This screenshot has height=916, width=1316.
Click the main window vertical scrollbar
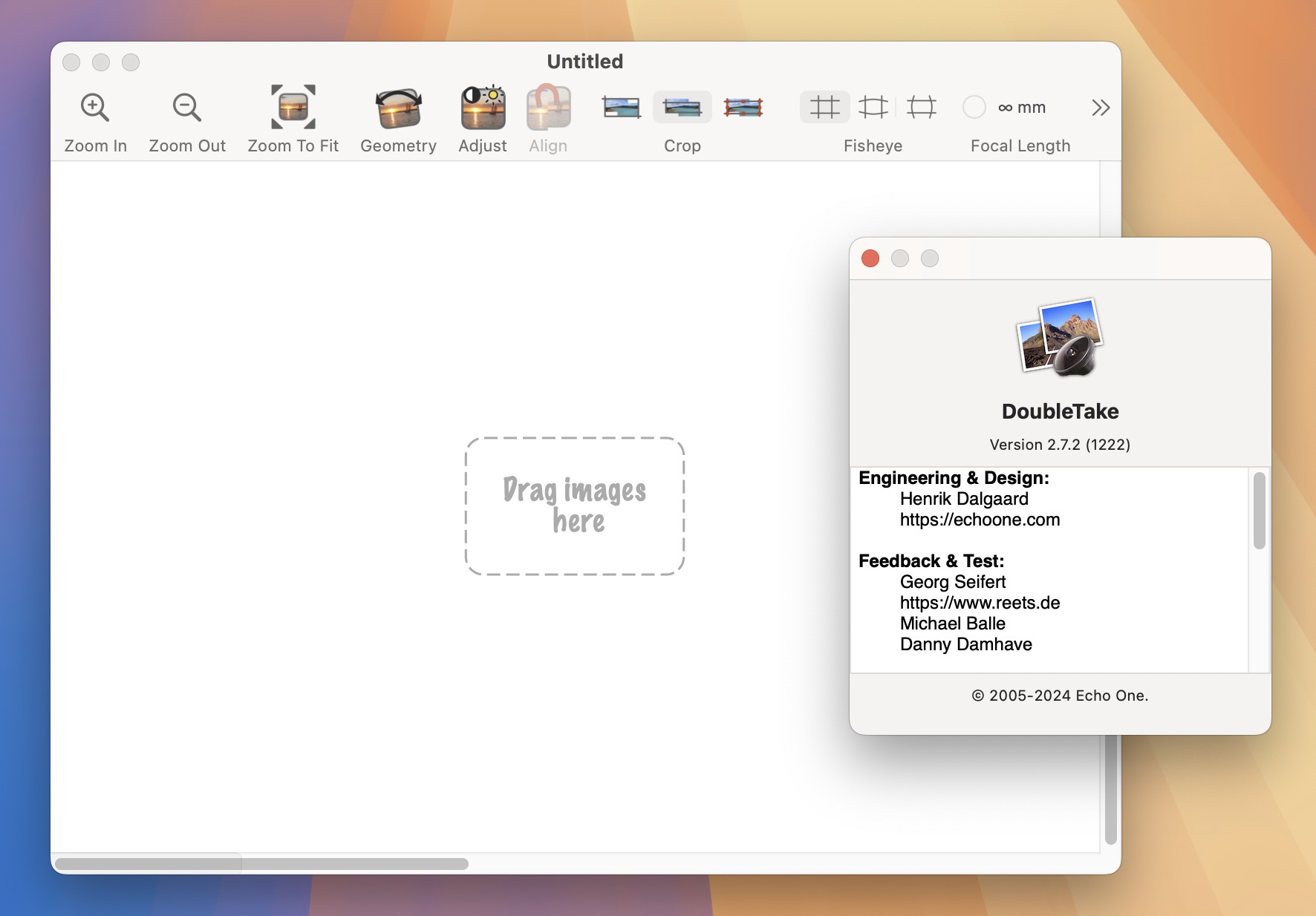point(1111,788)
